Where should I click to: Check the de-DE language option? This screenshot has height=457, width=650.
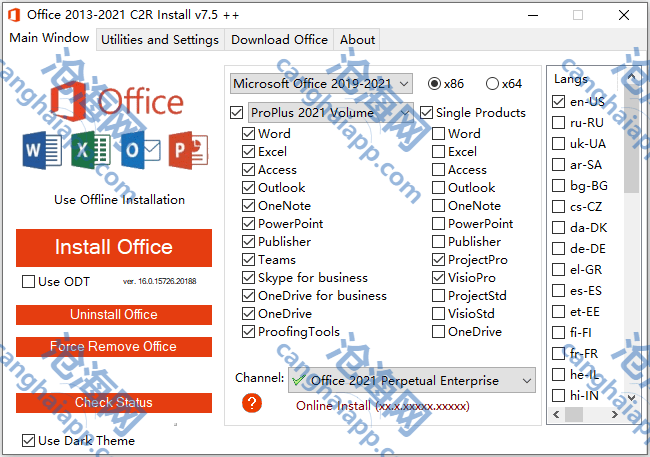pyautogui.click(x=558, y=249)
